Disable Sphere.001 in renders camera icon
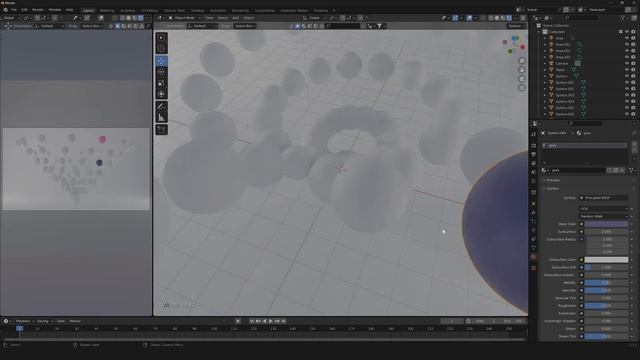640x360 pixels. click(633, 82)
